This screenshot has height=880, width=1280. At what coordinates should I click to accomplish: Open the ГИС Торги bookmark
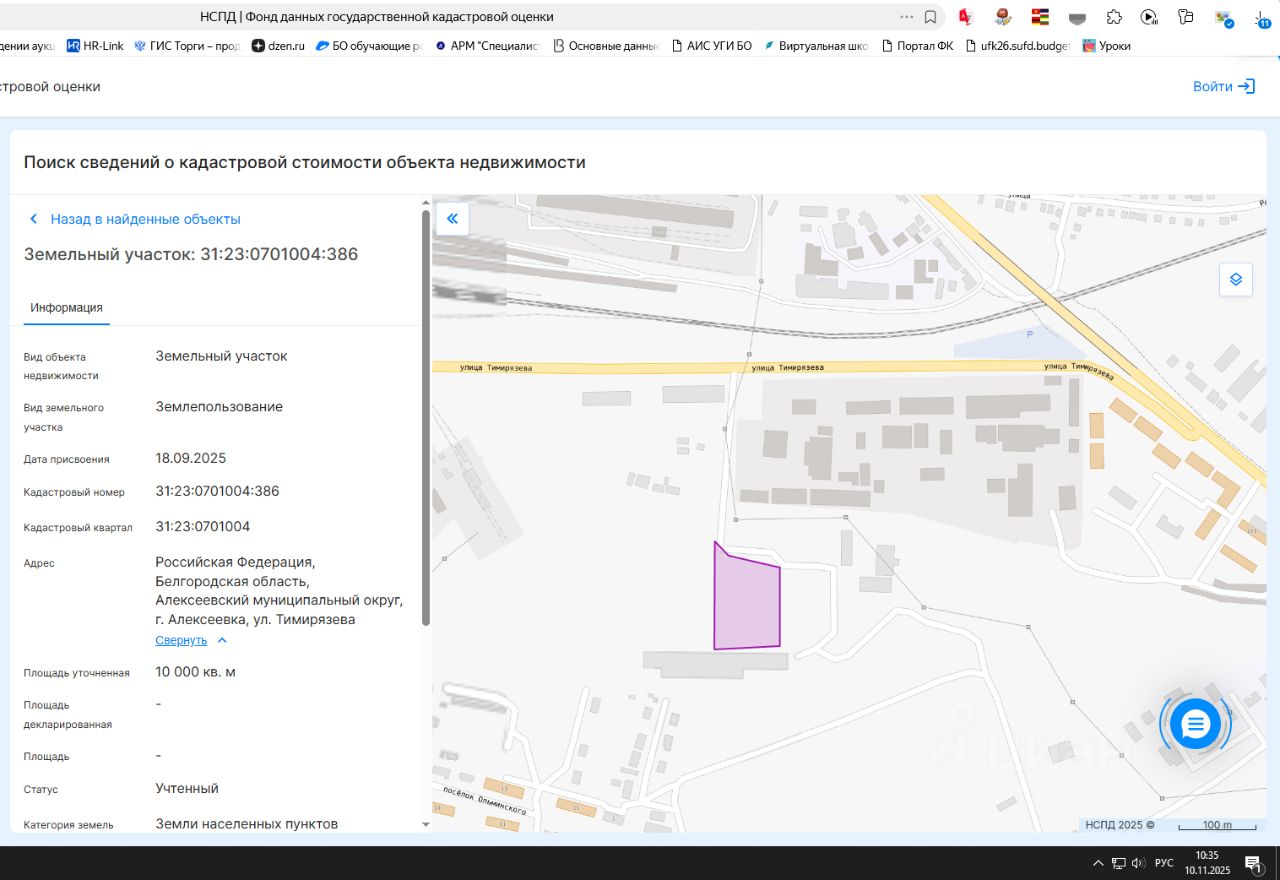click(187, 46)
